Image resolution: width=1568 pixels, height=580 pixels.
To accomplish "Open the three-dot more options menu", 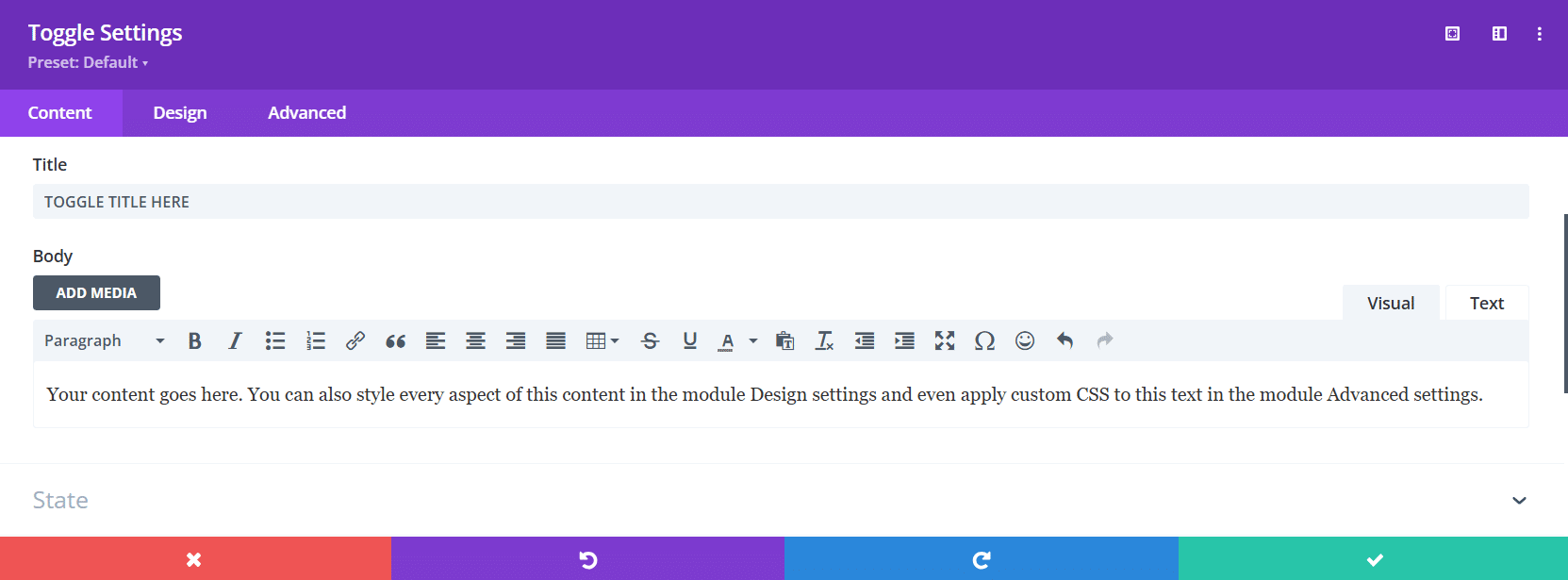I will pos(1540,34).
